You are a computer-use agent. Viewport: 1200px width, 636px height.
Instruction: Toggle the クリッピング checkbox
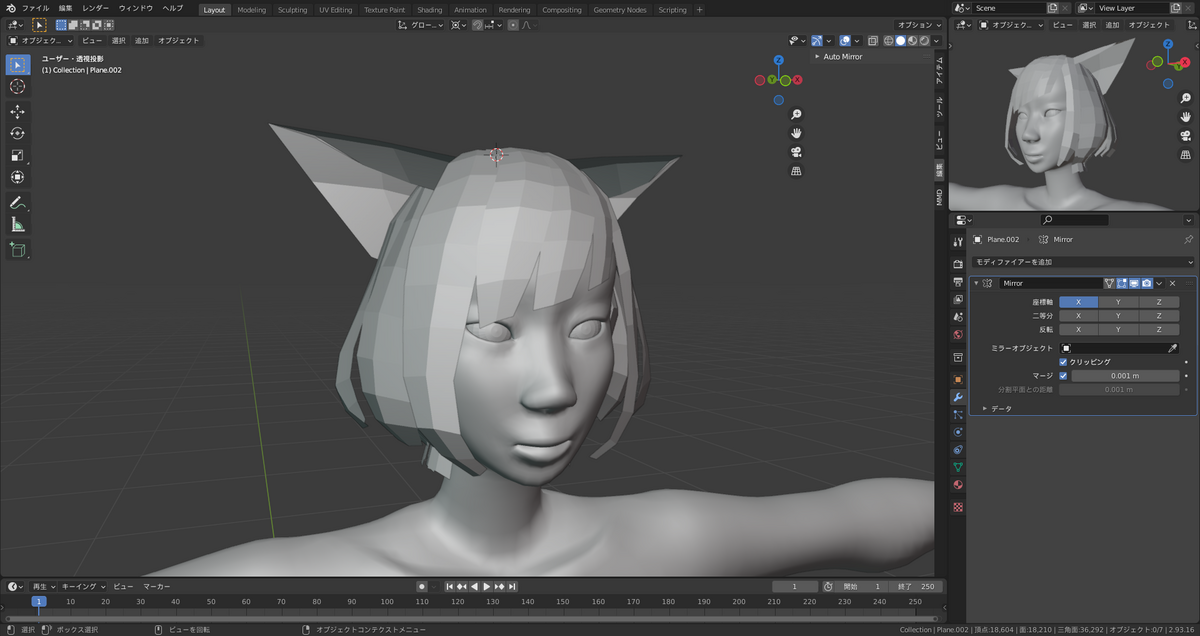(1063, 362)
